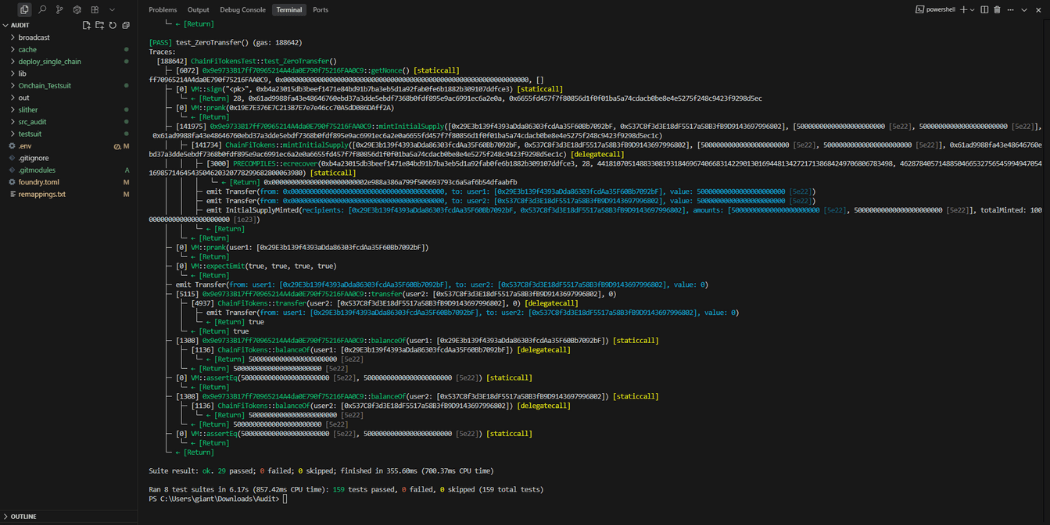The width and height of the screenshot is (1050, 525).
Task: Split the terminal pane
Action: (x=984, y=10)
